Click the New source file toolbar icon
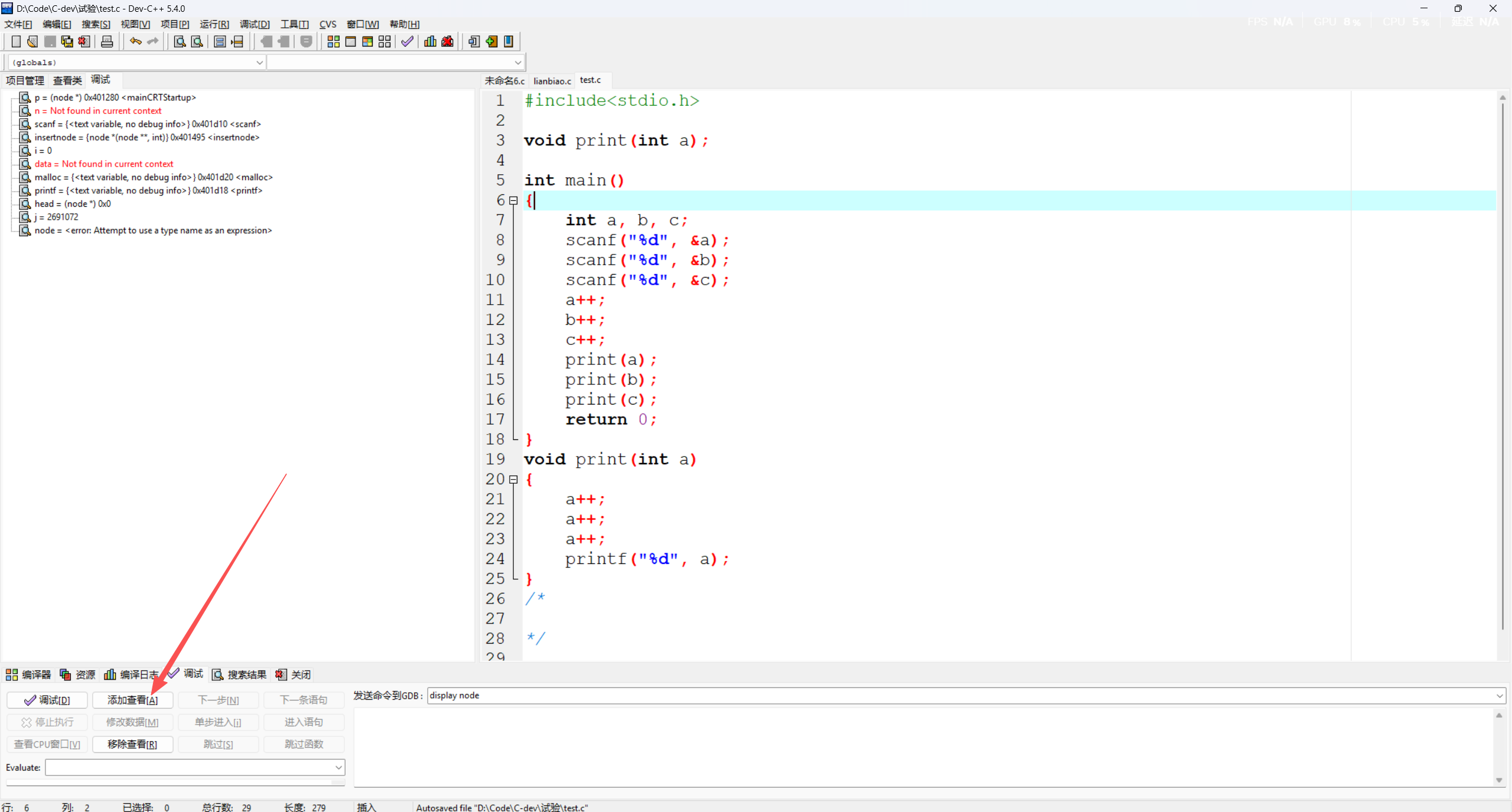This screenshot has width=1512, height=812. pos(16,41)
